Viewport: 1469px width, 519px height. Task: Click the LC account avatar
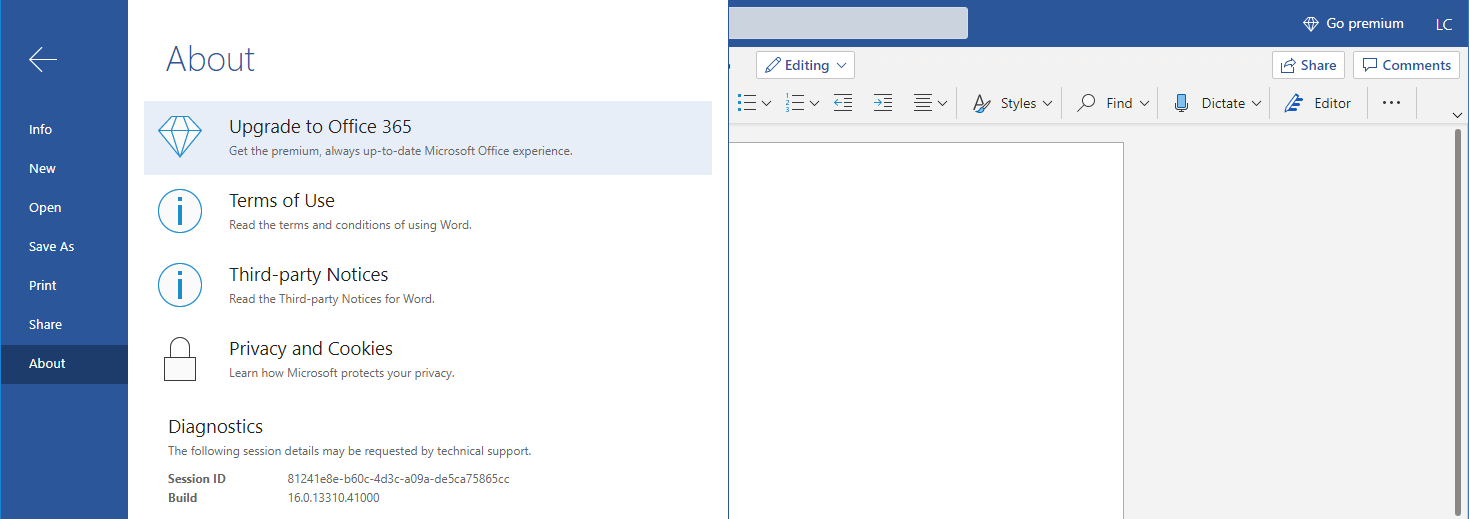click(x=1444, y=24)
